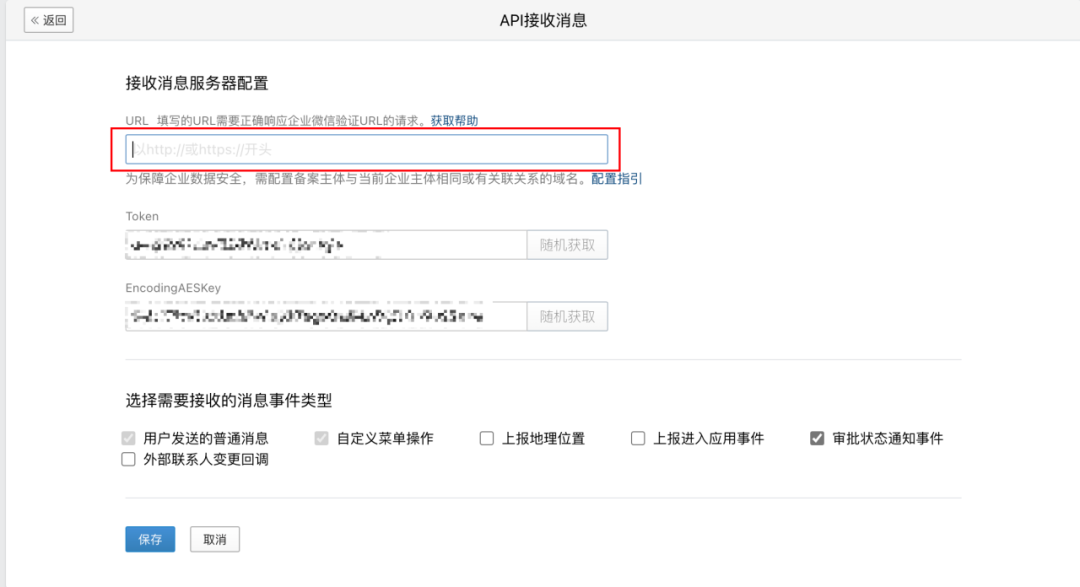
Task: Click 随机获取 next to EncodingAESKey
Action: click(x=567, y=316)
